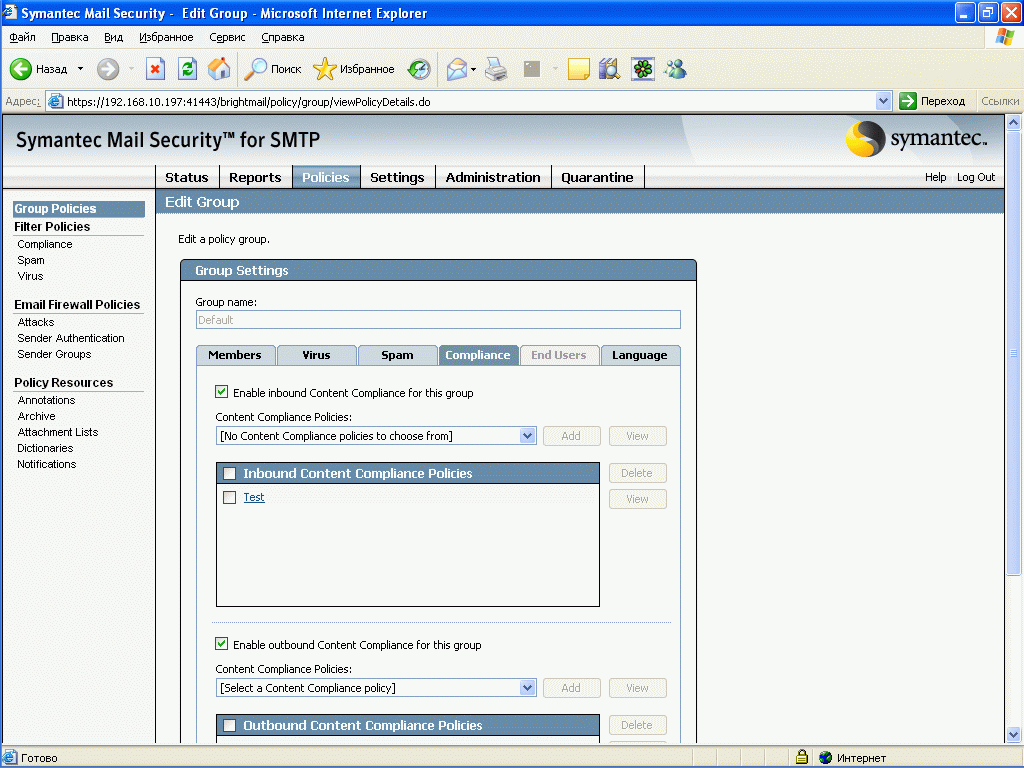The height and width of the screenshot is (768, 1024).
Task: Click the Symantec logo
Action: (x=916, y=138)
